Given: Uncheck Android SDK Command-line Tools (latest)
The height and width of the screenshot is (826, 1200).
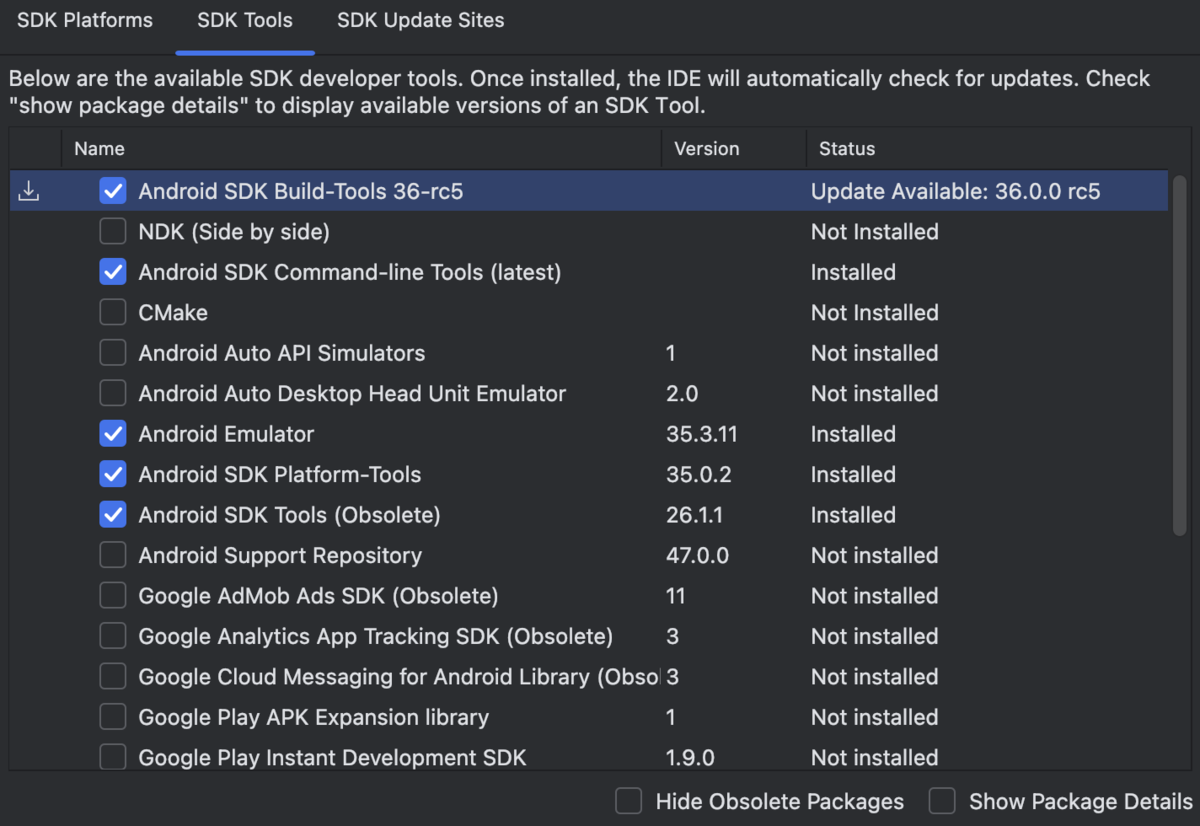Looking at the screenshot, I should [x=113, y=272].
